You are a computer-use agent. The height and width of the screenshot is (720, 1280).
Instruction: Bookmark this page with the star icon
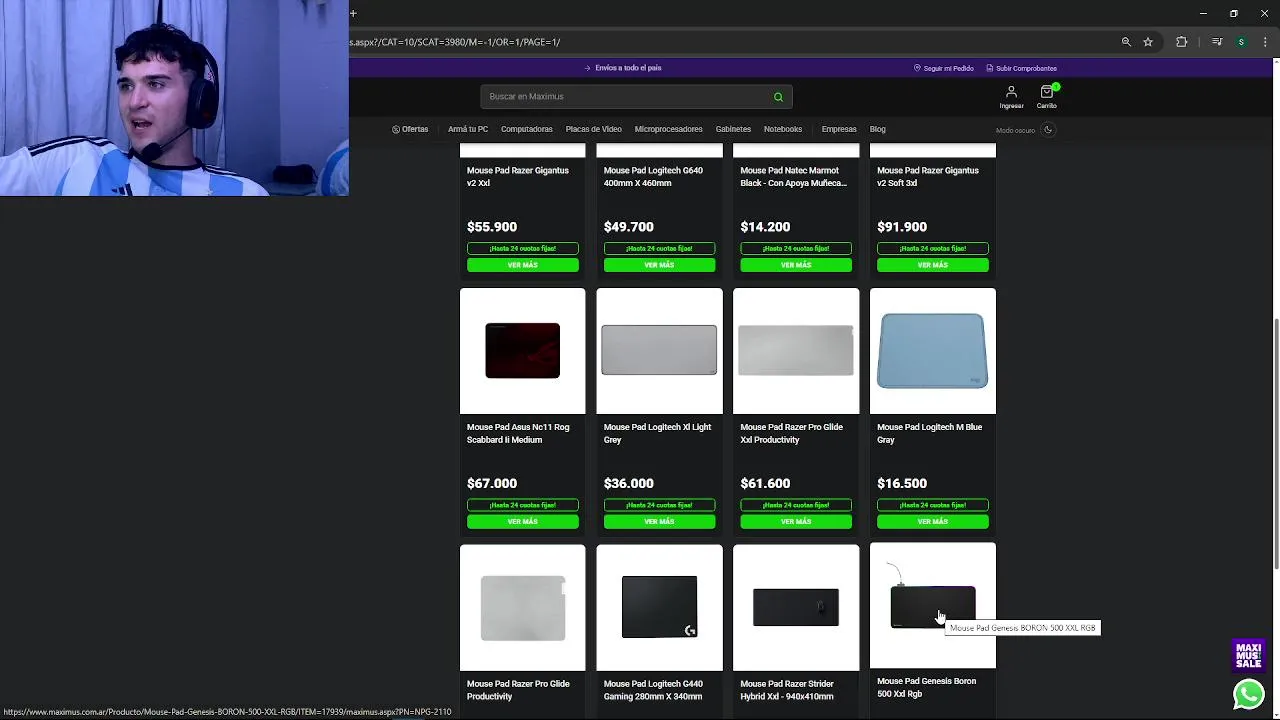[x=1148, y=42]
